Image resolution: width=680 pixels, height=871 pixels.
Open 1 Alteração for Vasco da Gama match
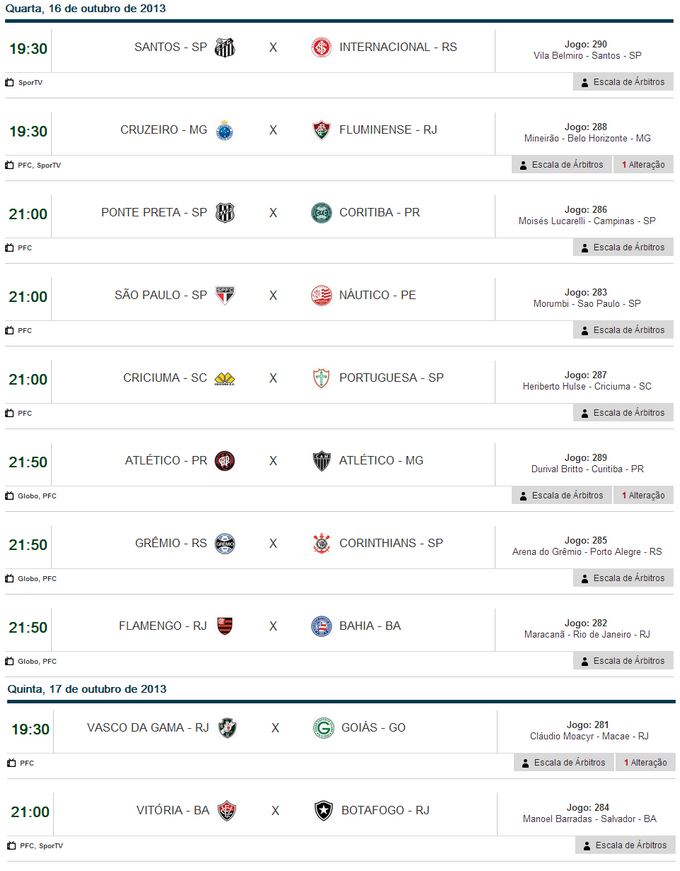pyautogui.click(x=645, y=762)
